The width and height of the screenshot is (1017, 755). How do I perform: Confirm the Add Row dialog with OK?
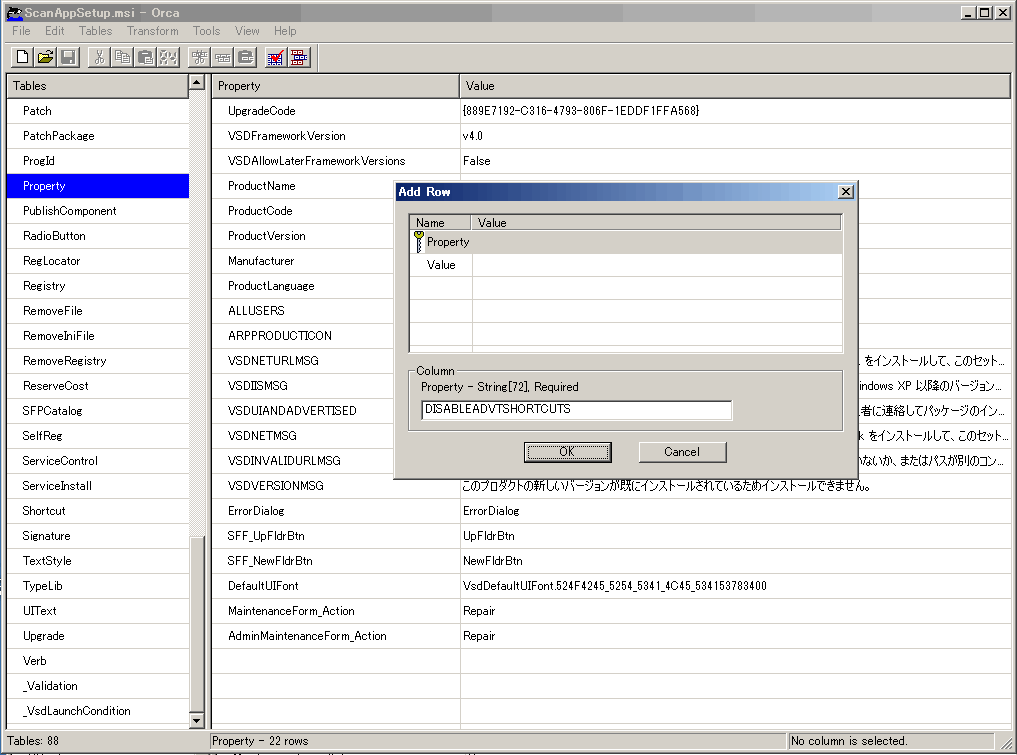[x=567, y=452]
